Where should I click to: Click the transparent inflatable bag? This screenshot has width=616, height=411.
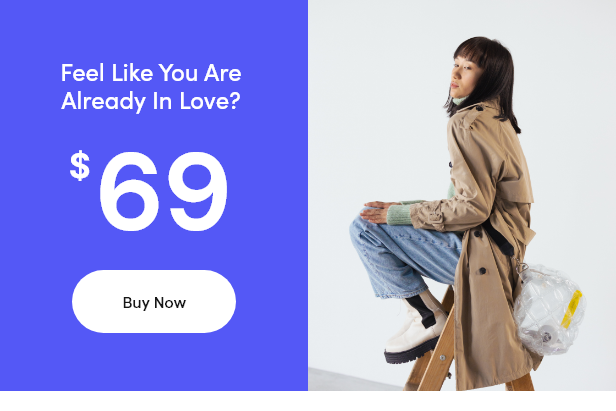549,310
